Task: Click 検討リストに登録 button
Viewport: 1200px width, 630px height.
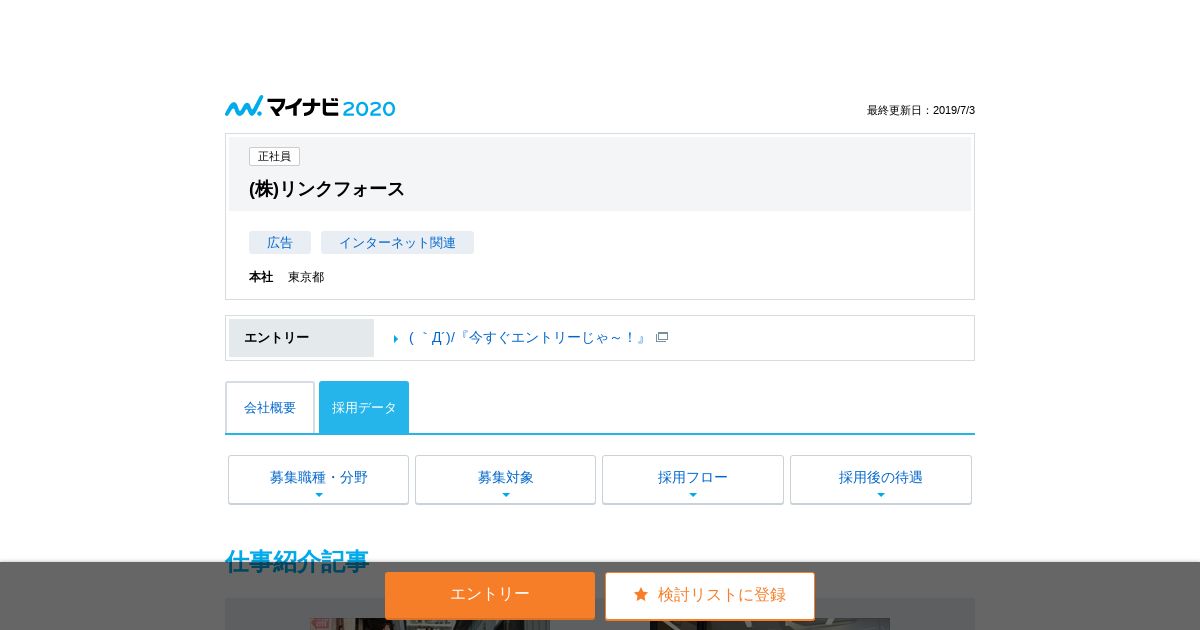Action: tap(710, 595)
